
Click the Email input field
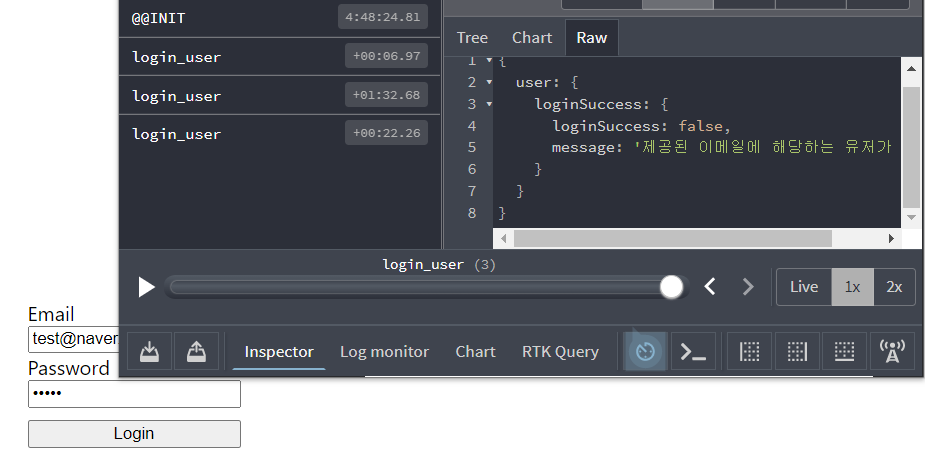pyautogui.click(x=74, y=339)
